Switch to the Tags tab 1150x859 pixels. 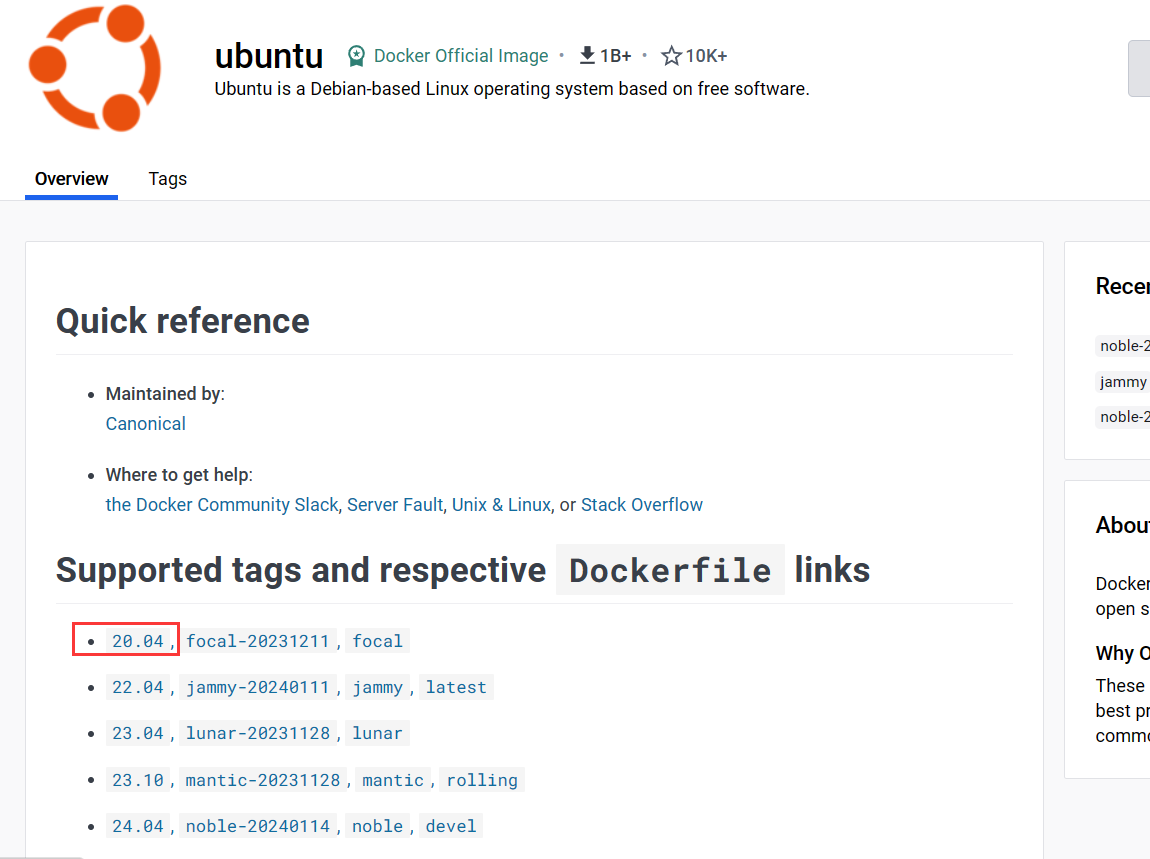pyautogui.click(x=167, y=179)
